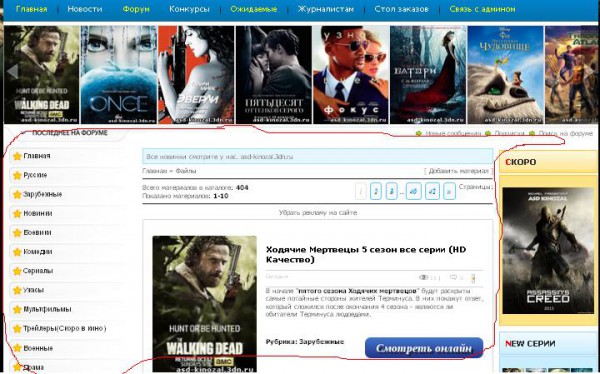
Task: Open Ходячие Мертвецы 5 сезон article title
Action: tap(366, 255)
